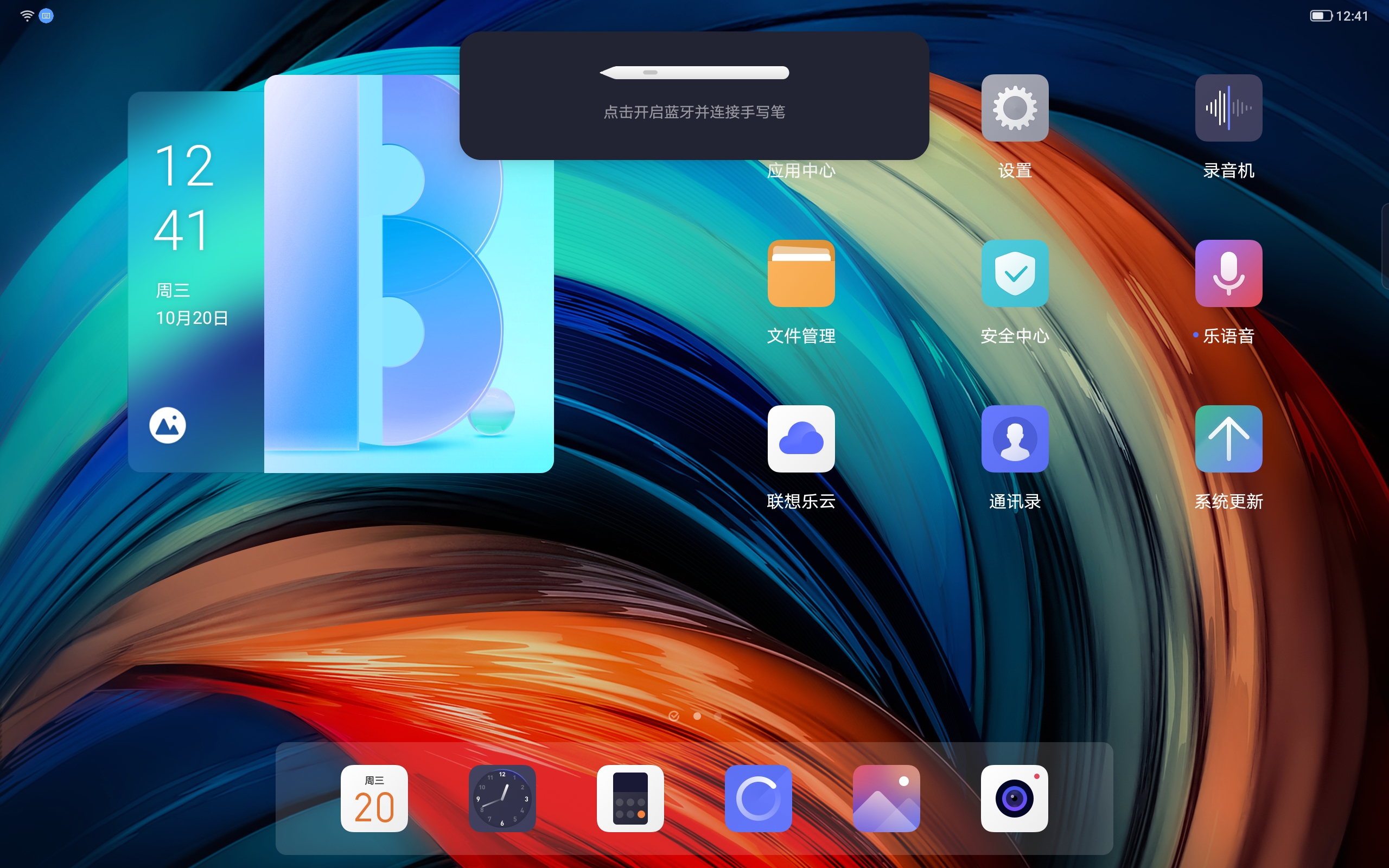Viewport: 1389px width, 868px height.
Task: Open File Manager (文件管理) folder icon
Action: point(801,273)
